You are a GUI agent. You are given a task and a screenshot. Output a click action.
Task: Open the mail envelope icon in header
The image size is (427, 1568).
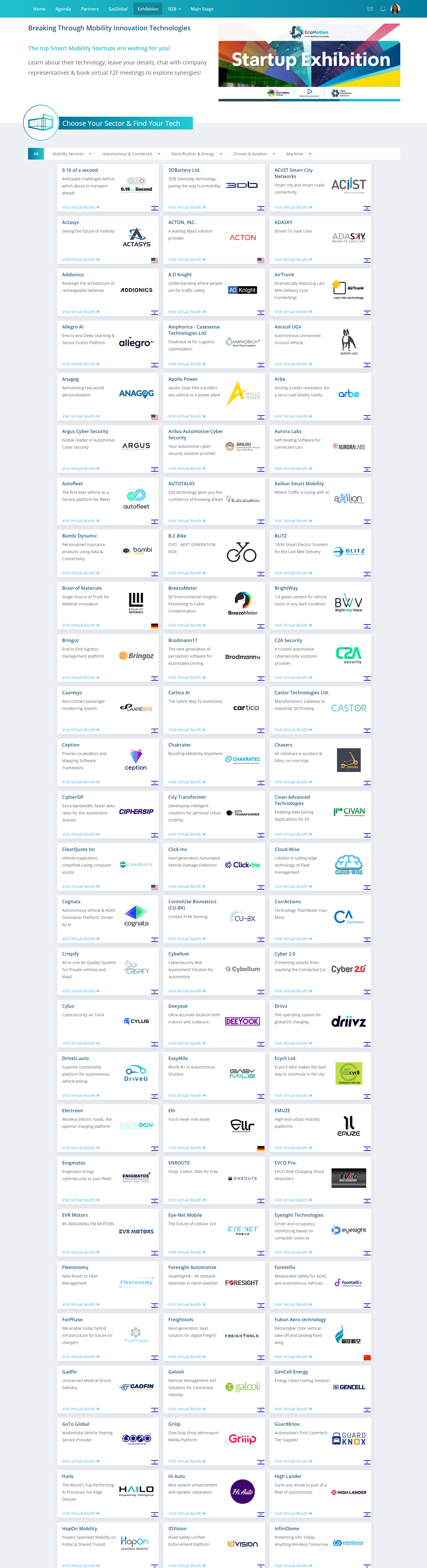click(370, 9)
